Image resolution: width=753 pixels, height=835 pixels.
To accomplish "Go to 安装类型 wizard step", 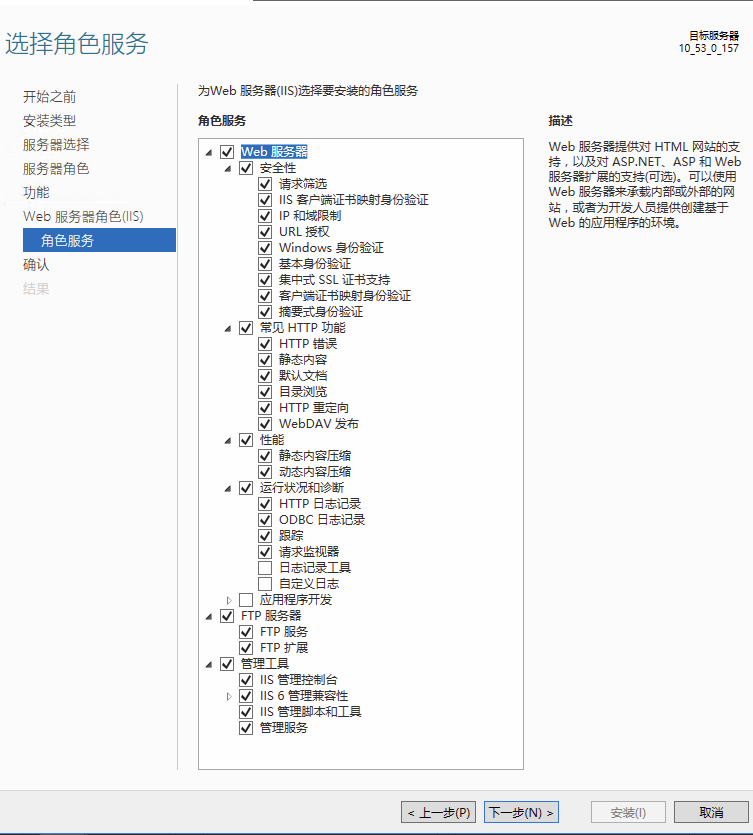I will point(50,121).
